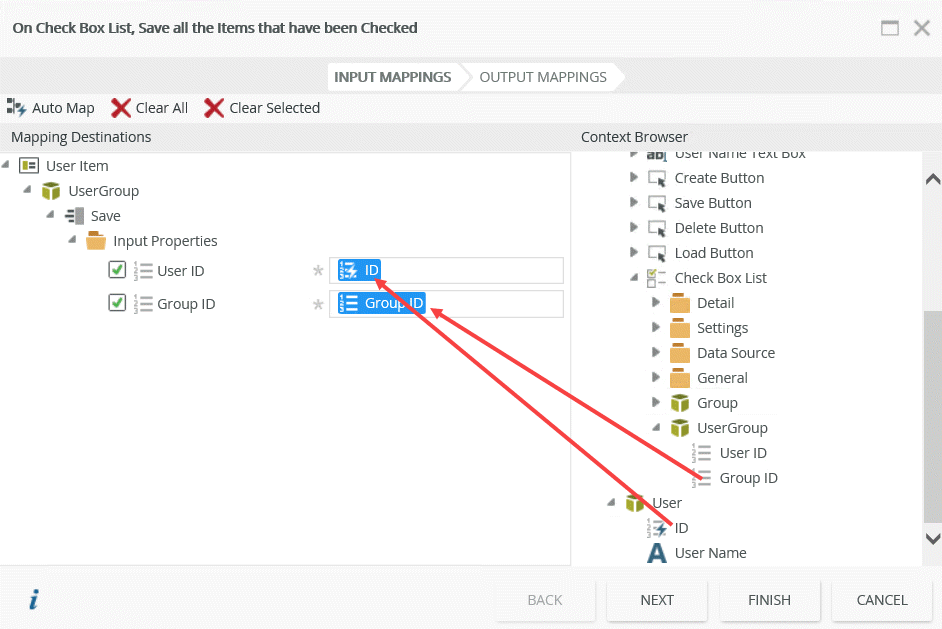
Task: Select the Input Mappings tab
Action: pos(392,77)
